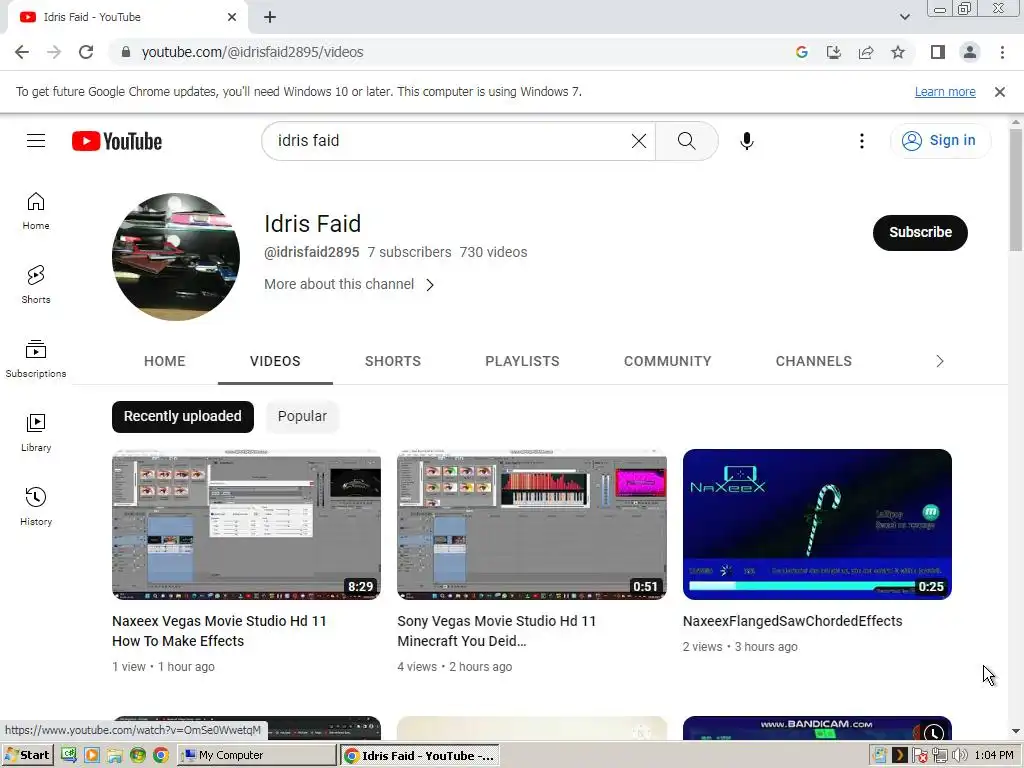The height and width of the screenshot is (768, 1024).
Task: Select the Recently uploaded filter chip
Action: (x=183, y=417)
